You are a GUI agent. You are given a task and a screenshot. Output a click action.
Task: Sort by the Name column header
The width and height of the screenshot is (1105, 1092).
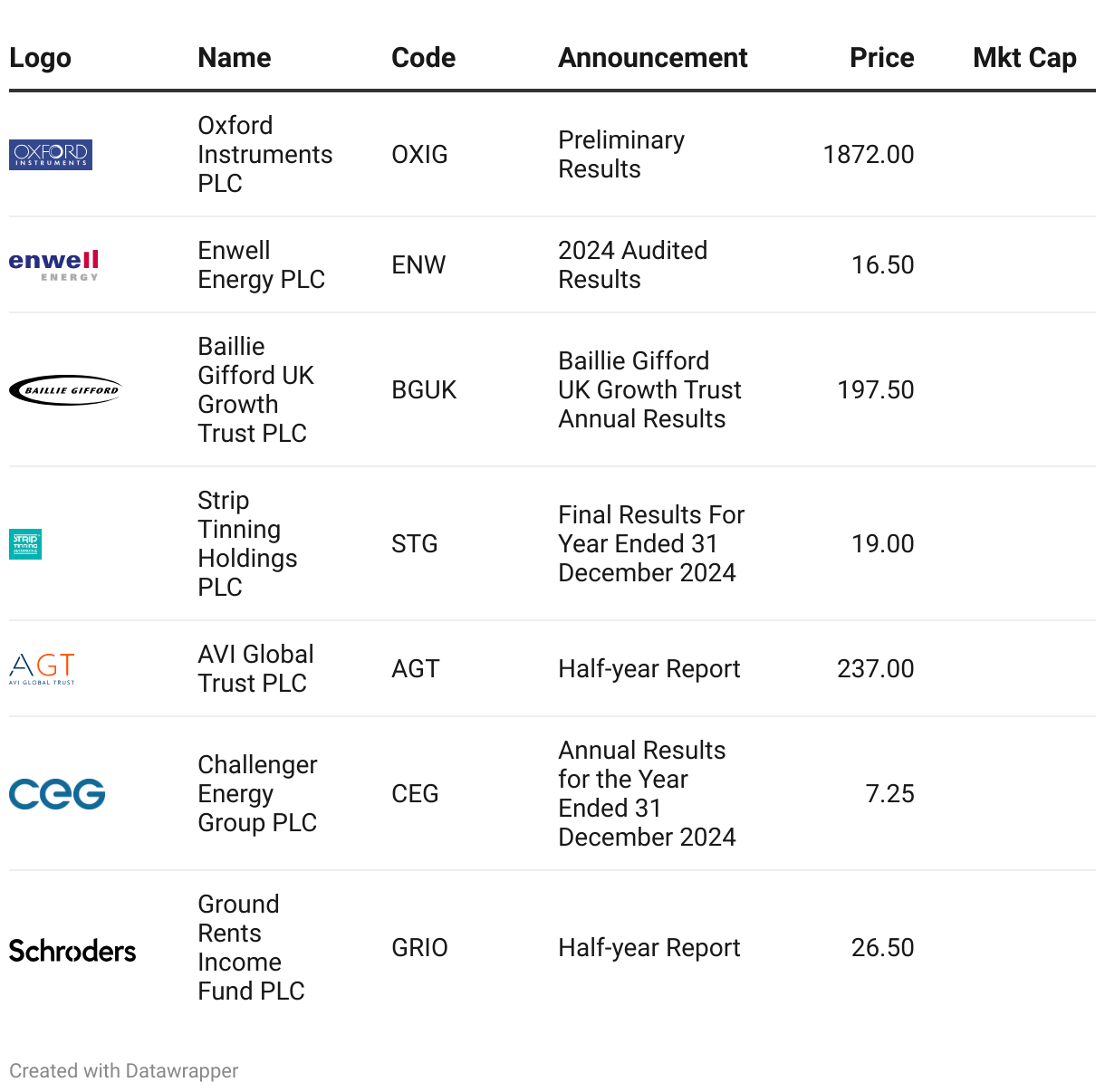pos(235,58)
